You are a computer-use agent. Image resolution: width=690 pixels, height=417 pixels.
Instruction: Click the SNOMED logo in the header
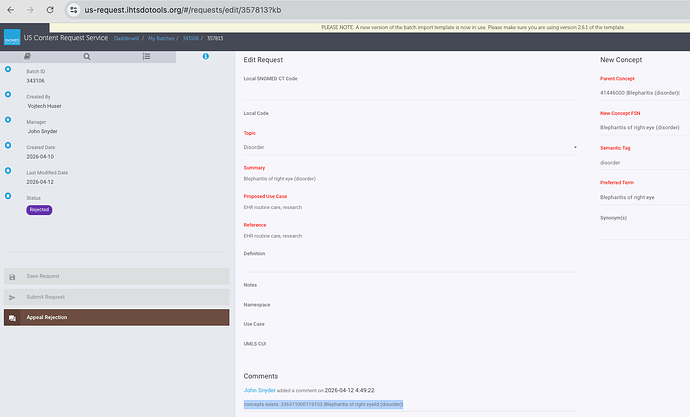pos(12,37)
